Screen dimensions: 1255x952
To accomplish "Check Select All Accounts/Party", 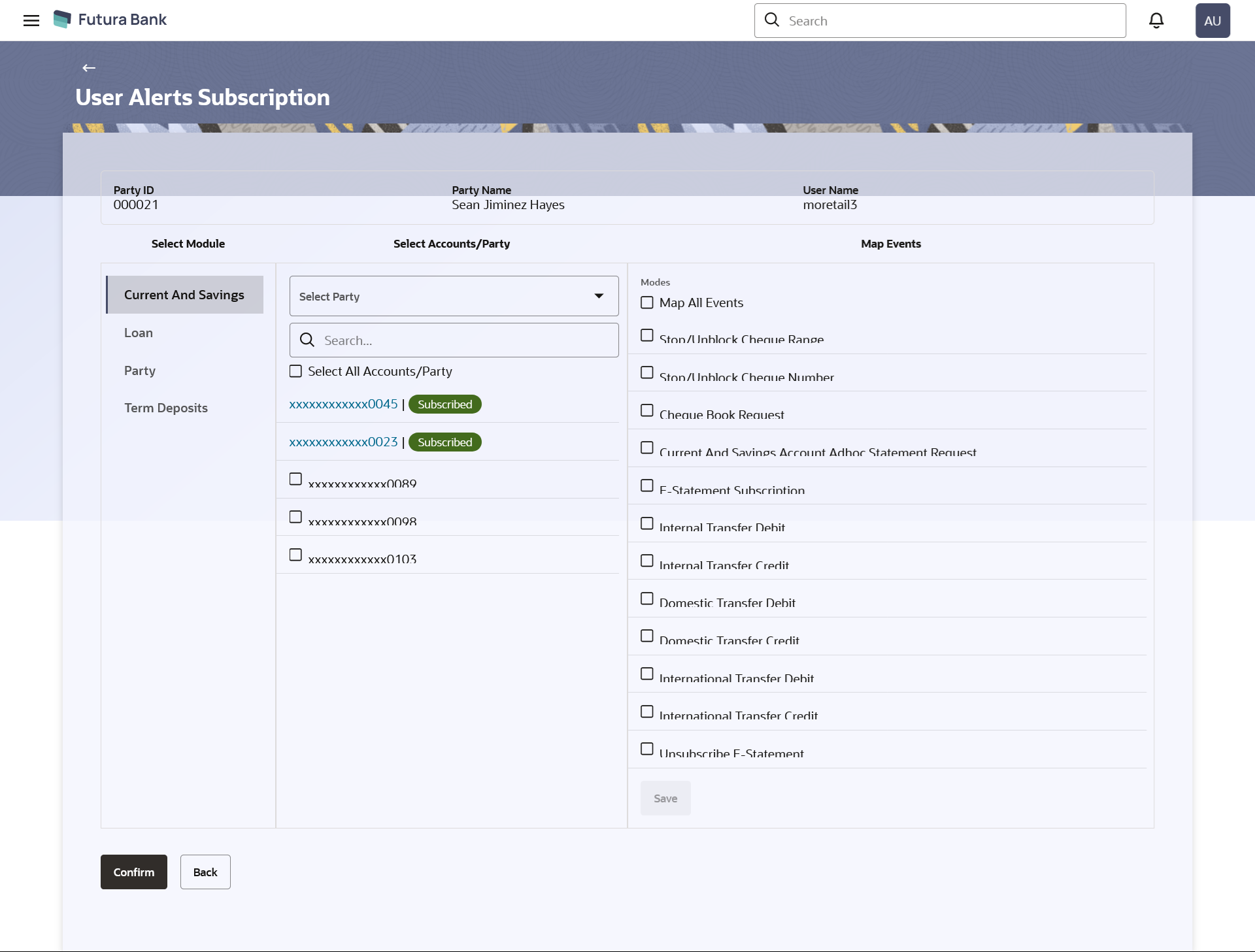I will coord(296,371).
